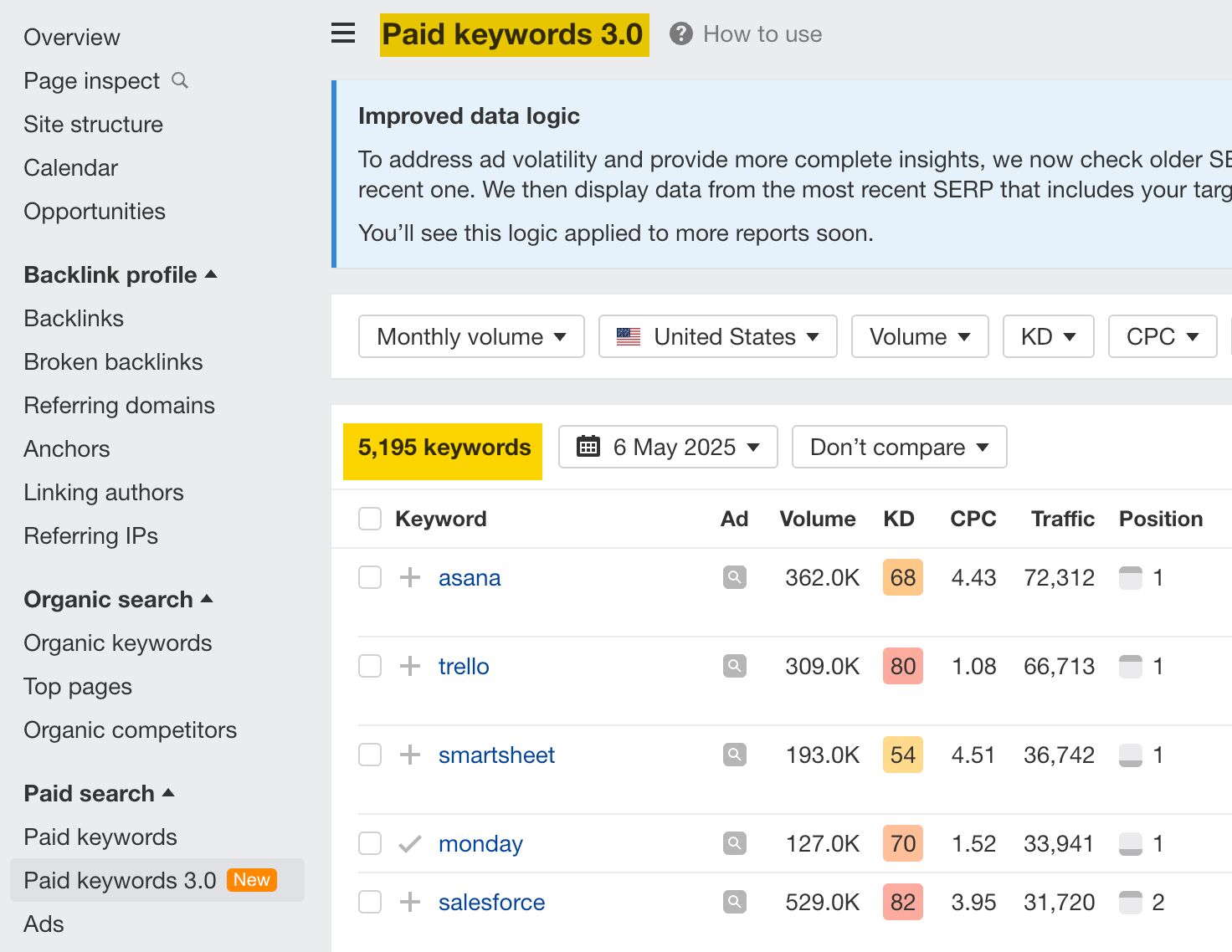Click the United States flag icon

coord(628,336)
